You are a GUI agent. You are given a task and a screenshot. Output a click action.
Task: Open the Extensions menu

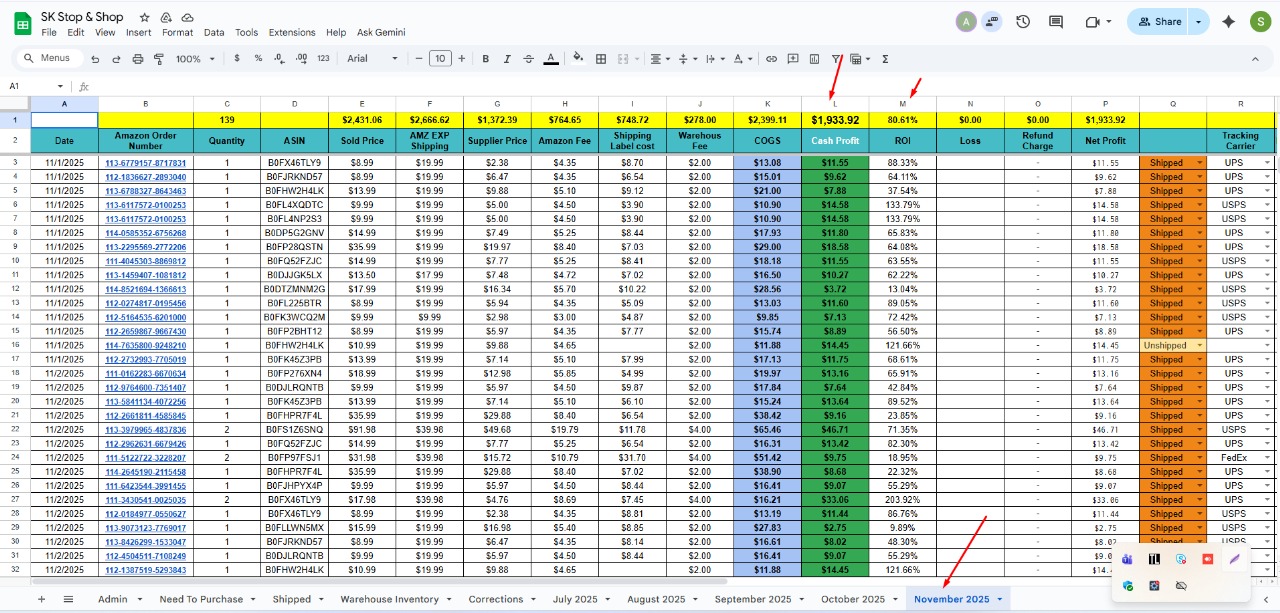pyautogui.click(x=292, y=32)
